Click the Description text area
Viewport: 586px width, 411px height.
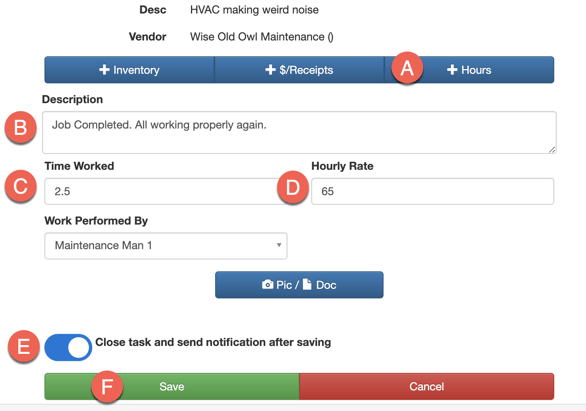[299, 132]
